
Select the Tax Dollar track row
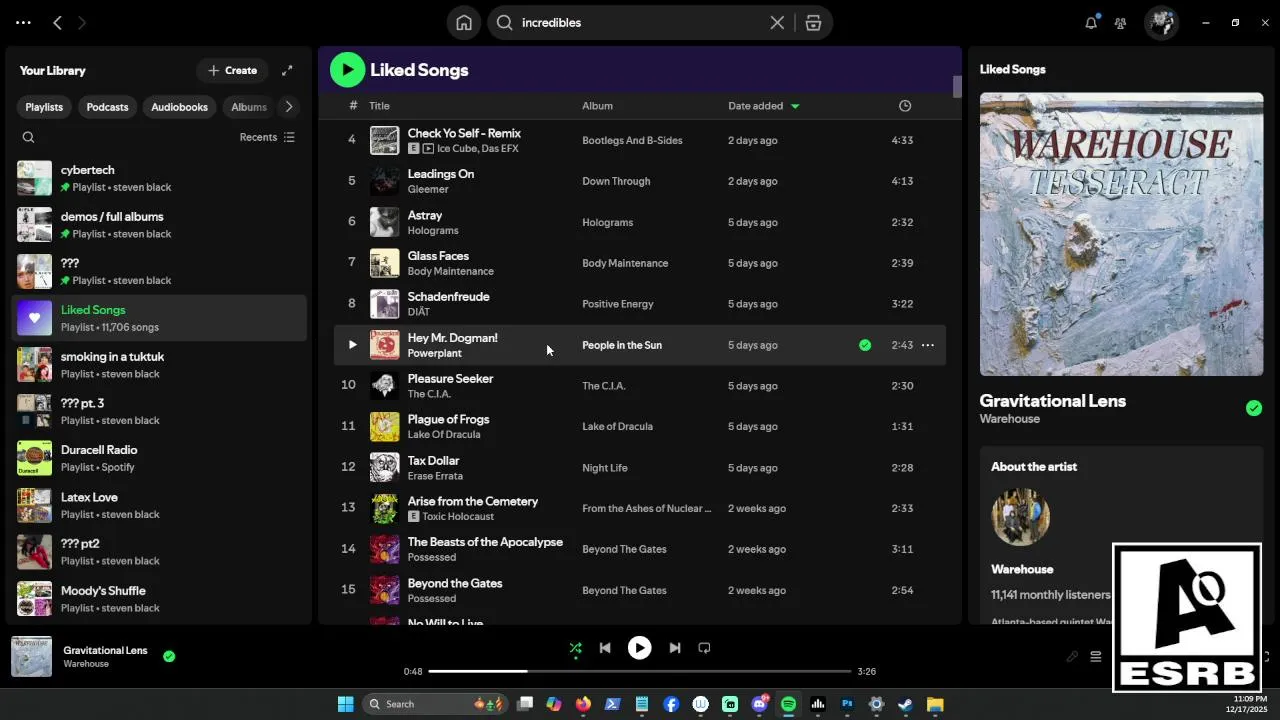tap(639, 467)
